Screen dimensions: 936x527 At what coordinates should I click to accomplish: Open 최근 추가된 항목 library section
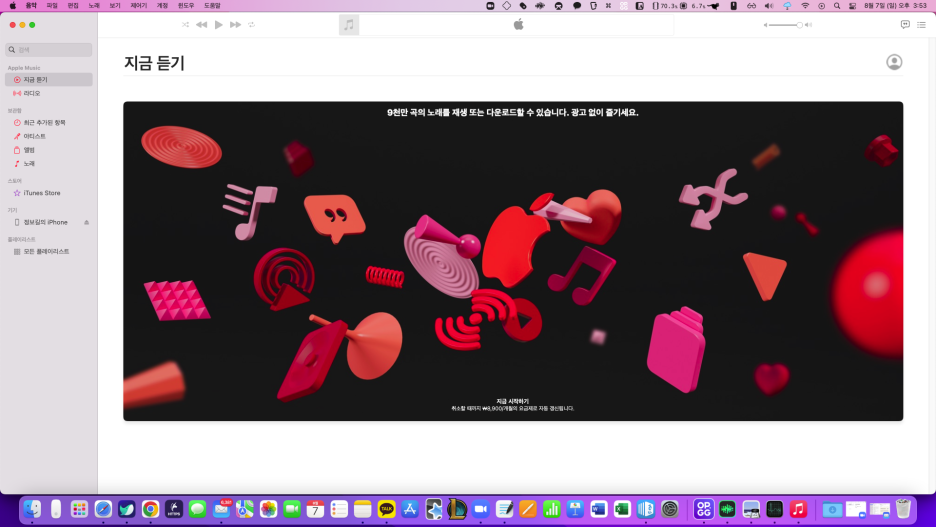click(49, 122)
